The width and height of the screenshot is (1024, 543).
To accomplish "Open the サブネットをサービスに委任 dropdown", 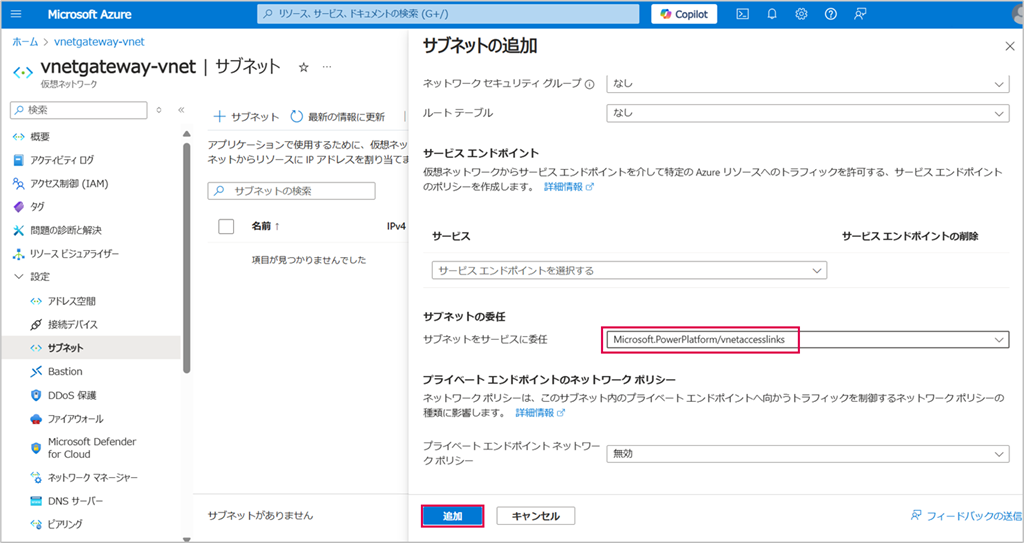I will pos(808,339).
